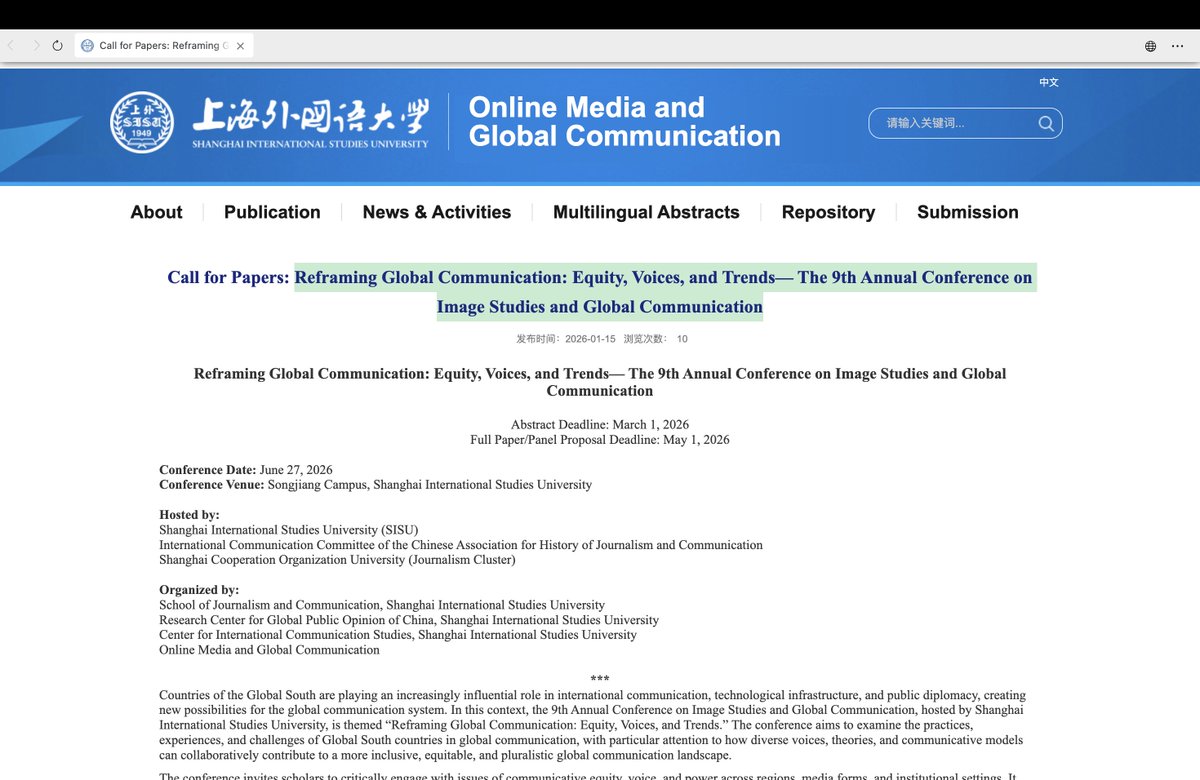1200x780 pixels.
Task: Click the Shanghai International Studies University calligraphy logo
Action: pos(311,122)
